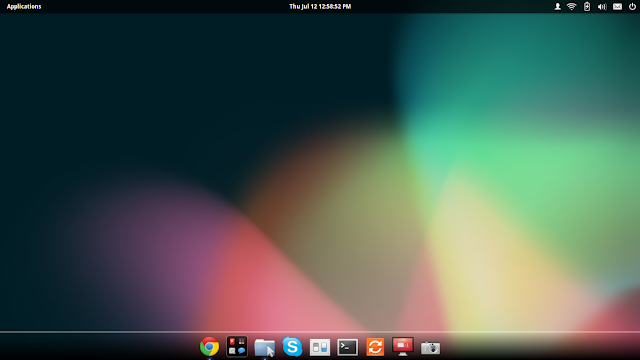Click the running indicator beneath Chrome
Viewport: 640px width, 360px height.
pyautogui.click(x=209, y=359)
